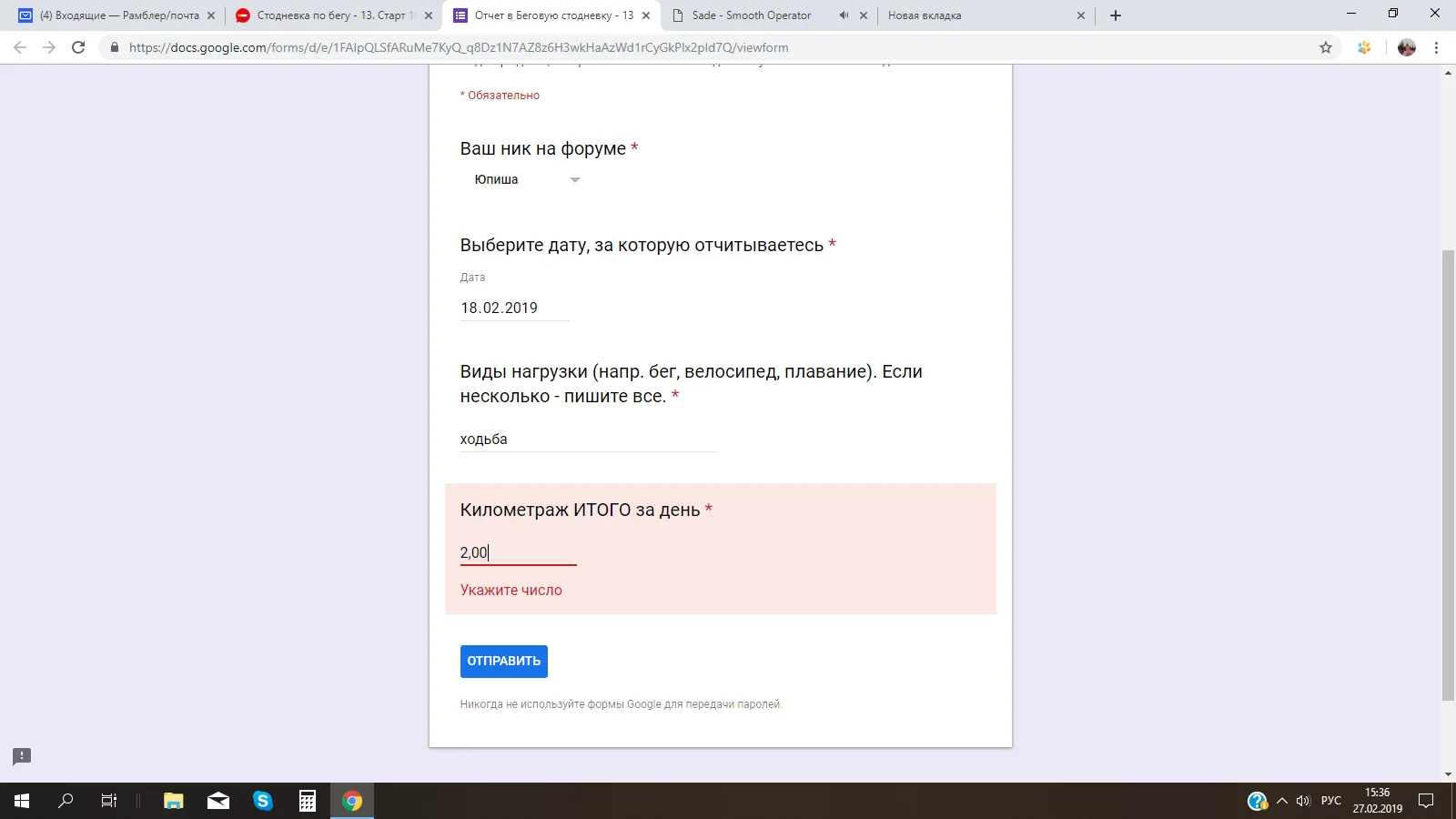Click the Chrome taskbar icon
The height and width of the screenshot is (819, 1456).
tap(352, 801)
